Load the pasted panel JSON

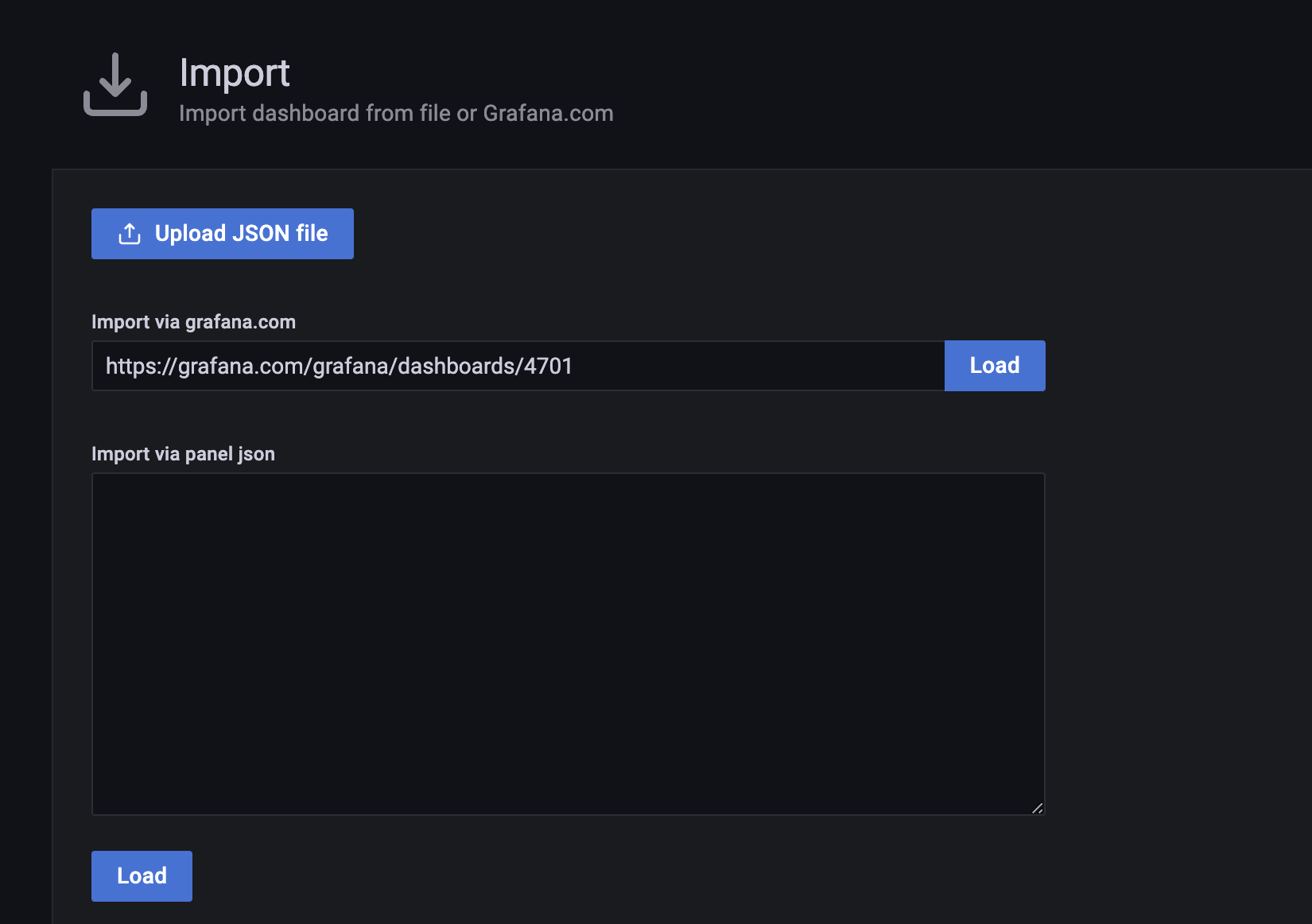coord(142,876)
